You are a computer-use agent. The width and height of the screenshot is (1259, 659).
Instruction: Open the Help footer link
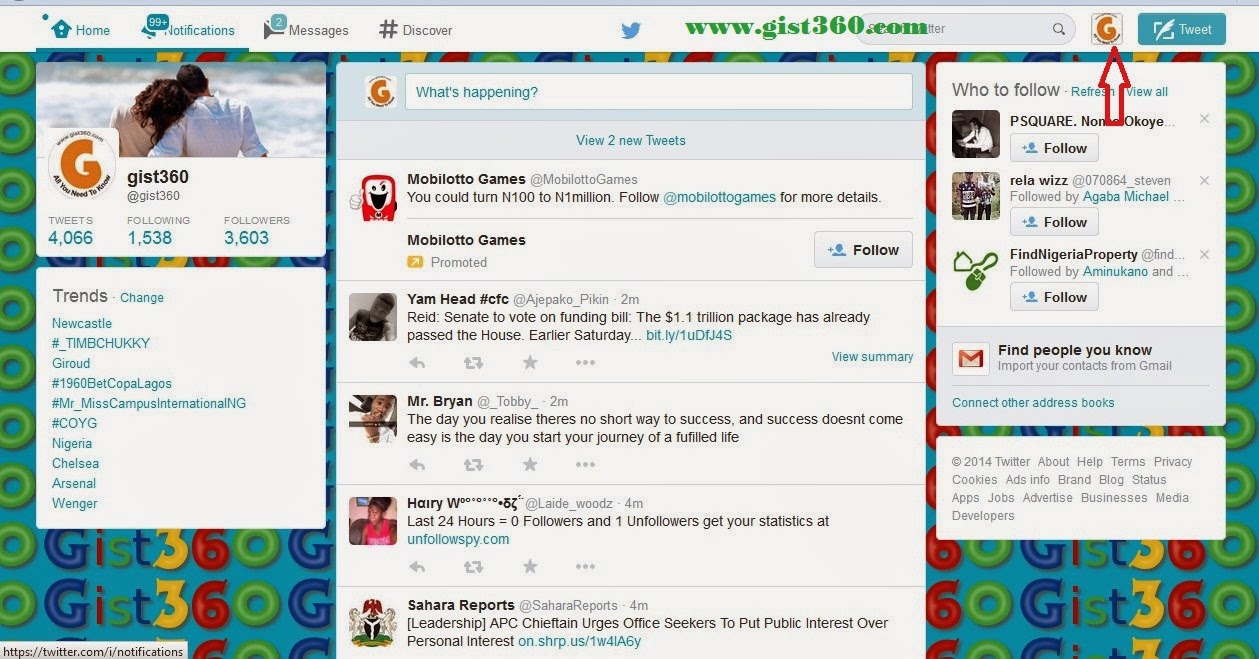(1090, 462)
